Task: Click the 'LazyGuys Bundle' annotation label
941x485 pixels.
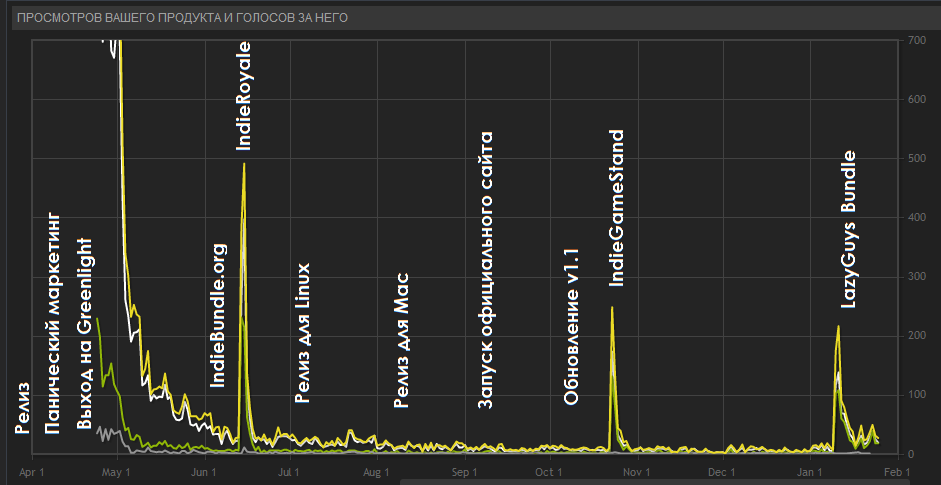Action: [847, 229]
